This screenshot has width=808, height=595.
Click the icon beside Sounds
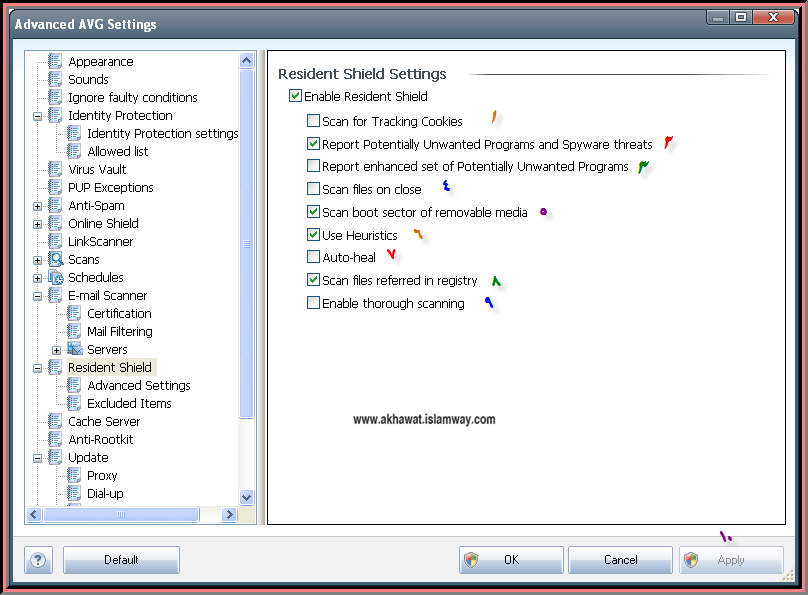(55, 79)
